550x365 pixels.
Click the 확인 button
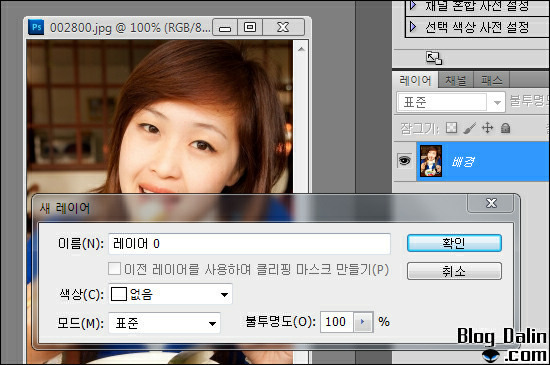(454, 243)
